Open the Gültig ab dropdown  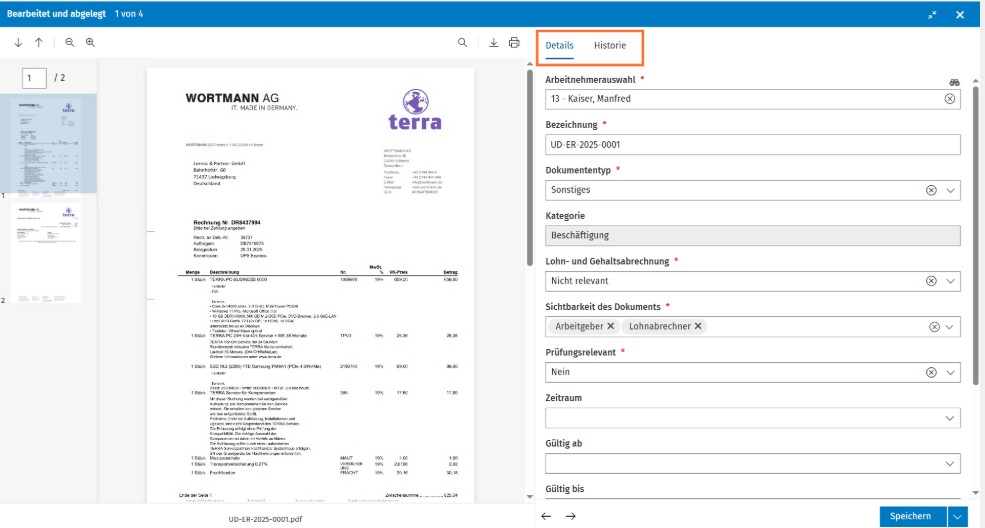pos(950,464)
